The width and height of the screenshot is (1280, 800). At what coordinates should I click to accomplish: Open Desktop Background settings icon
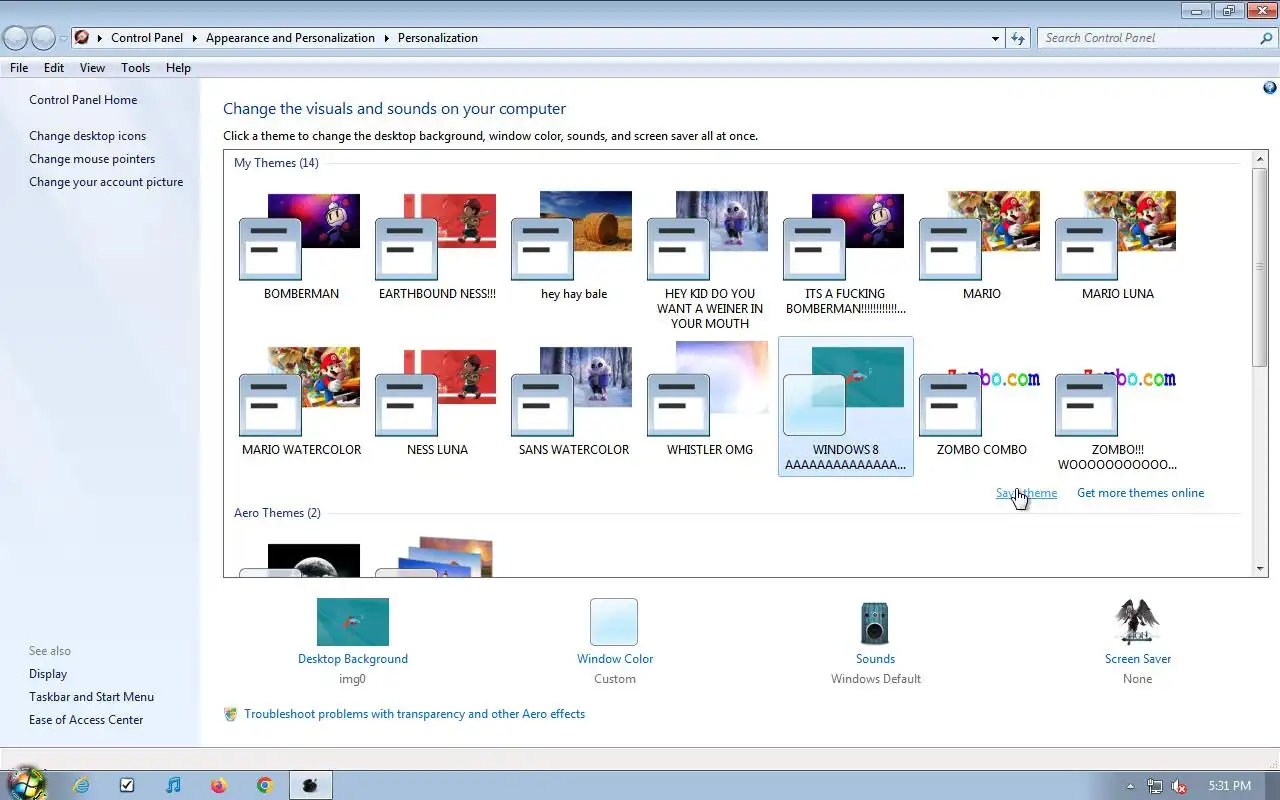coord(353,622)
